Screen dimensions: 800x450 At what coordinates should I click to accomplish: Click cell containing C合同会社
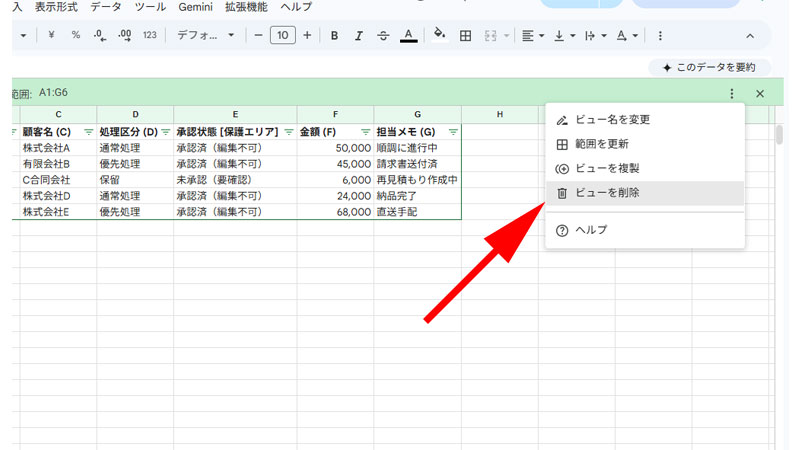point(58,180)
